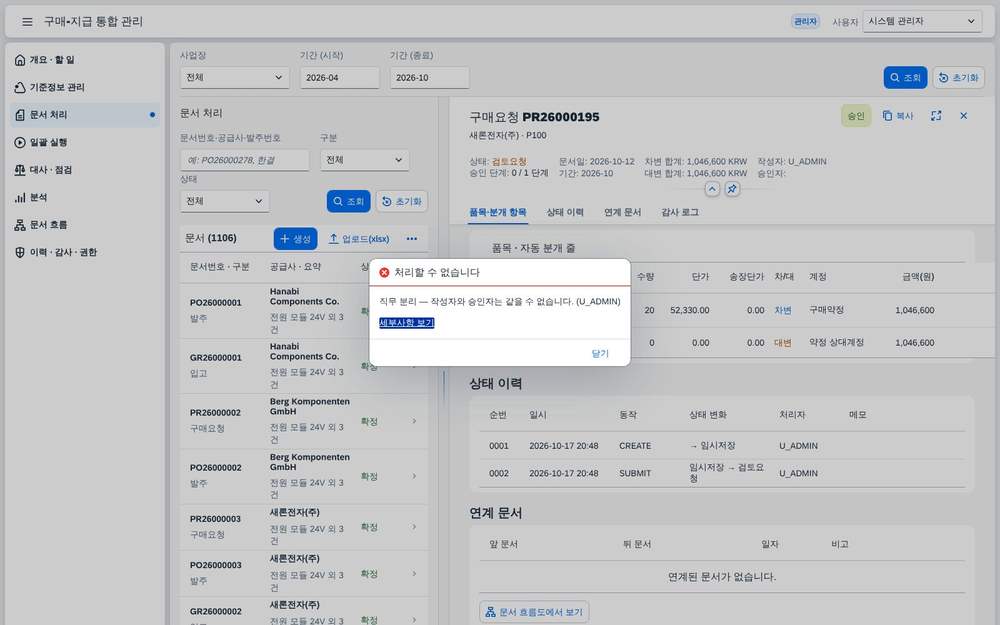The height and width of the screenshot is (625, 1000).
Task: Open 대사 · 점검 sidebar item
Action: pos(84,170)
